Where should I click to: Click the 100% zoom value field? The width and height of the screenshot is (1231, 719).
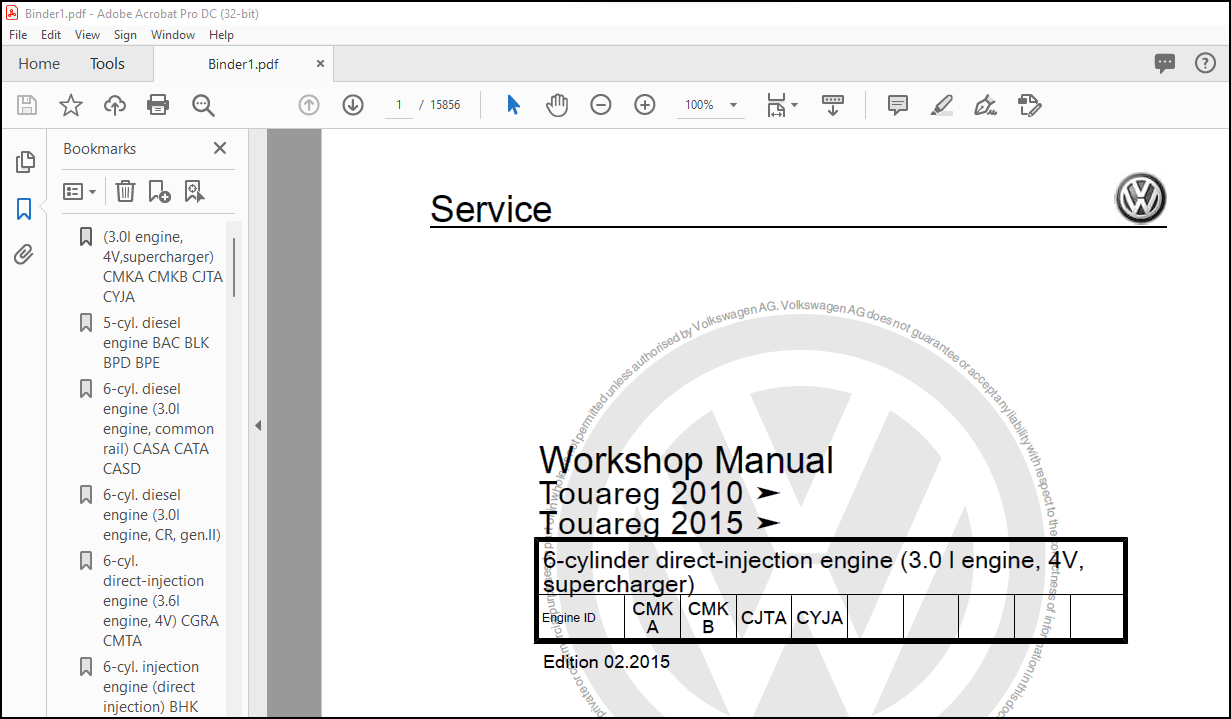700,105
